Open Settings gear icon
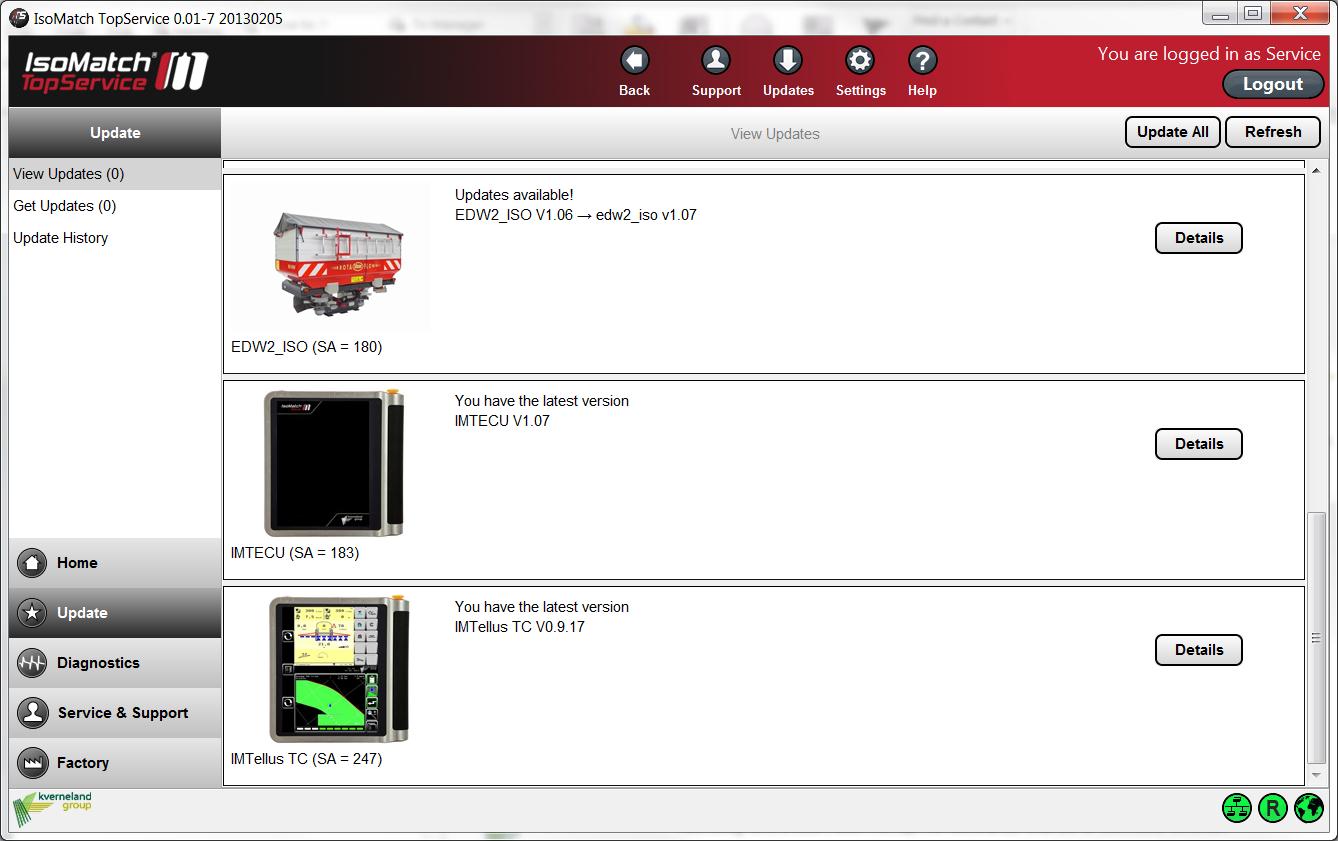 [x=860, y=62]
